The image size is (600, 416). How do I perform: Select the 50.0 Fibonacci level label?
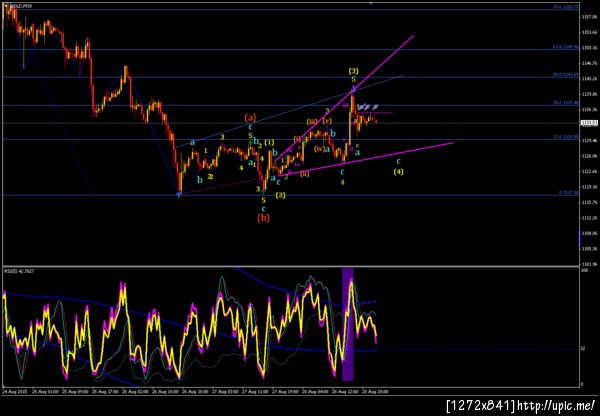(x=566, y=75)
